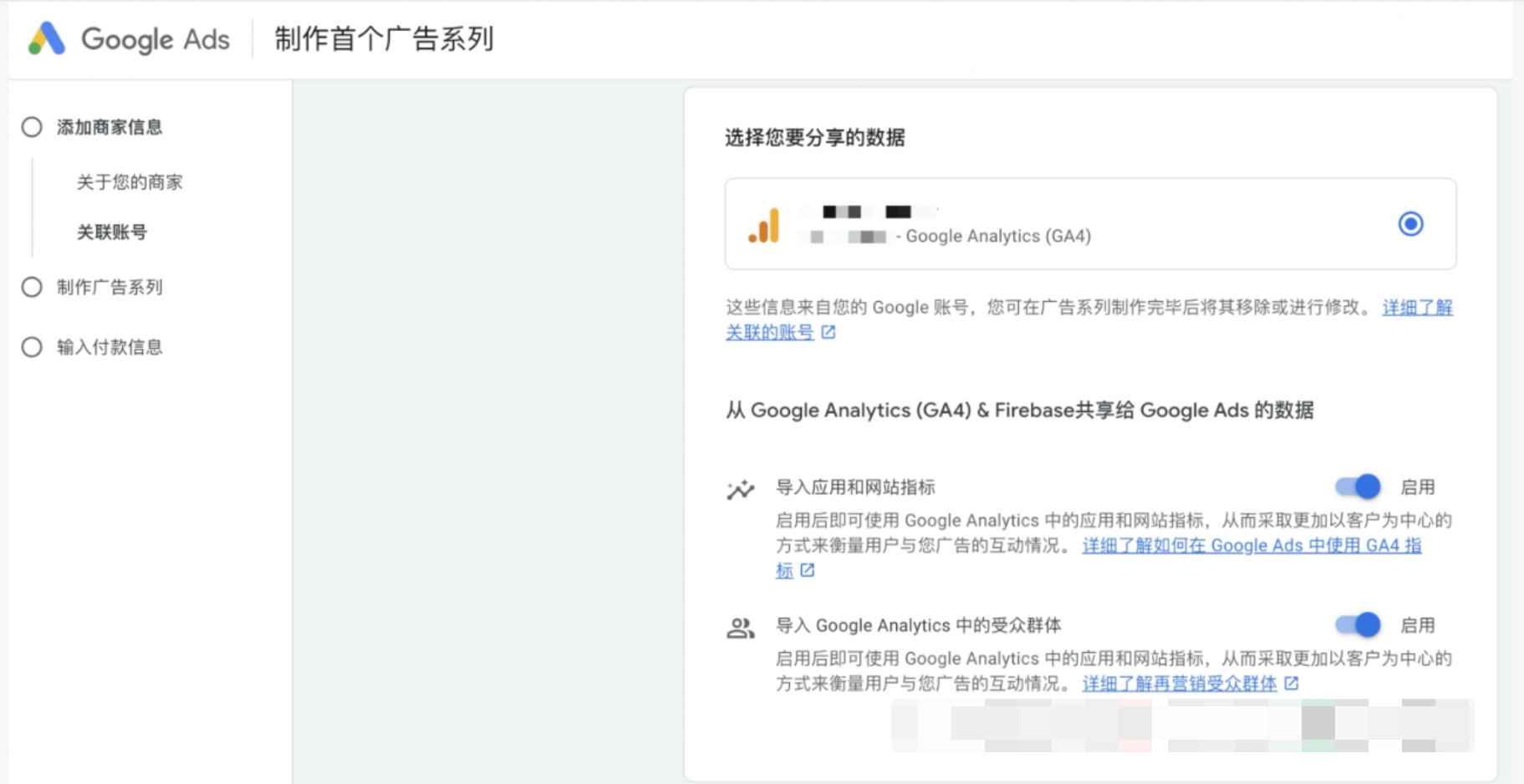Viewport: 1524px width, 784px height.
Task: Open external link icon after 关联的账号
Action: point(828,333)
